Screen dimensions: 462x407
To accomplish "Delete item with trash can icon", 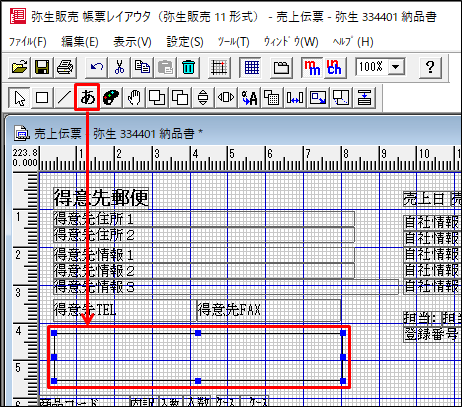I will (188, 67).
